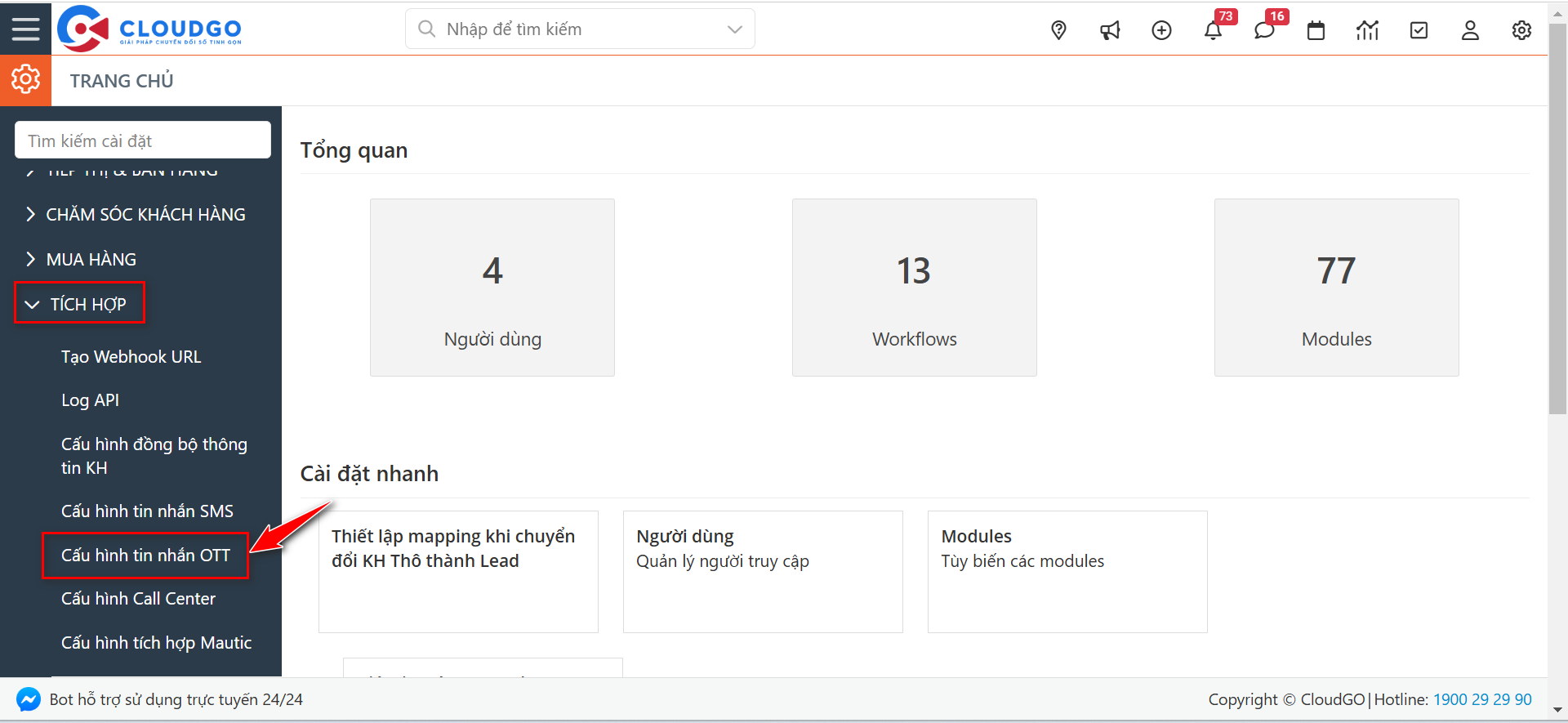Open the announcements megaphone icon
The width and height of the screenshot is (1568, 723).
pyautogui.click(x=1110, y=30)
